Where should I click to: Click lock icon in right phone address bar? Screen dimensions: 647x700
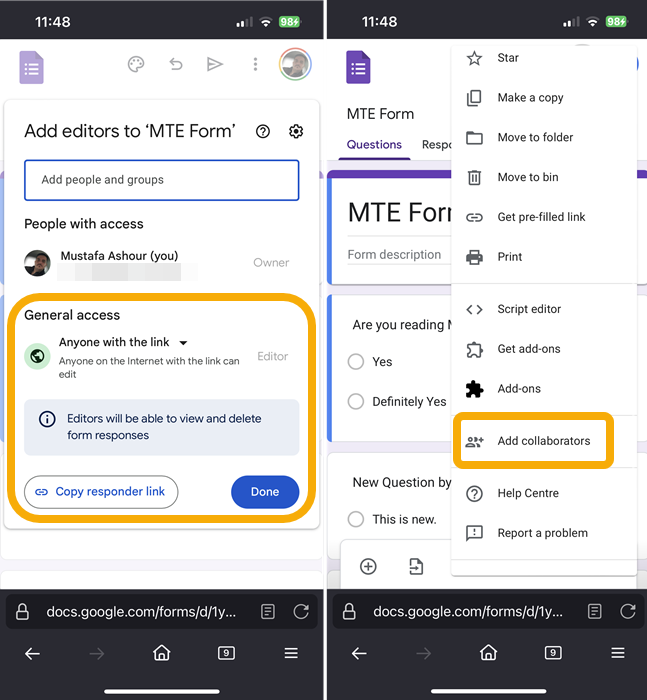click(349, 612)
